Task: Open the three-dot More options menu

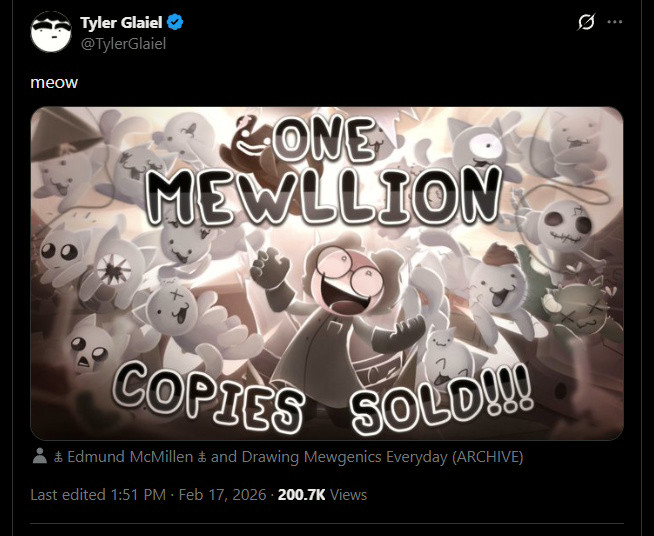Action: click(x=615, y=22)
